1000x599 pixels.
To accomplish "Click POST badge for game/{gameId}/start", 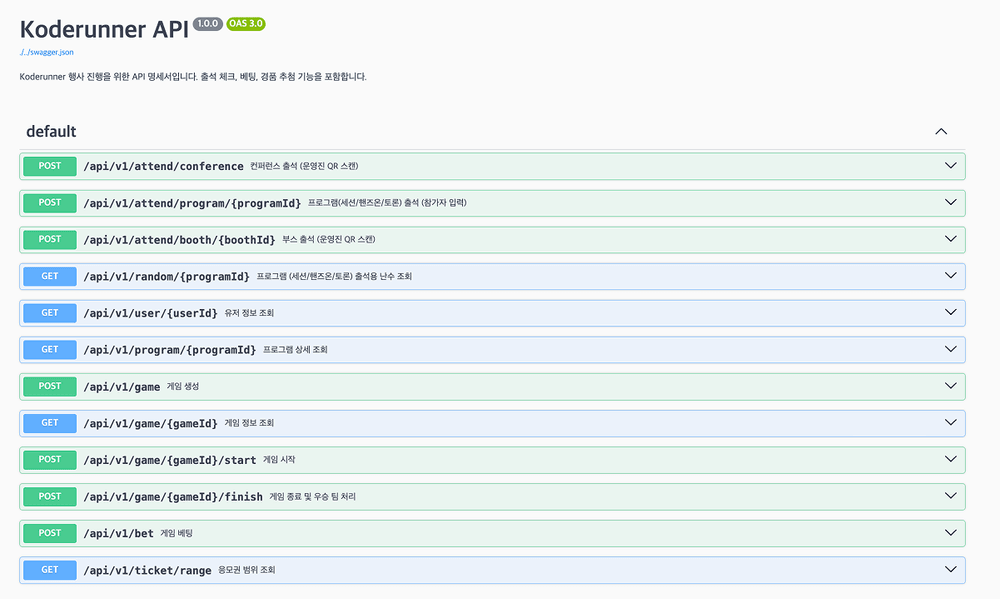I will tap(50, 460).
